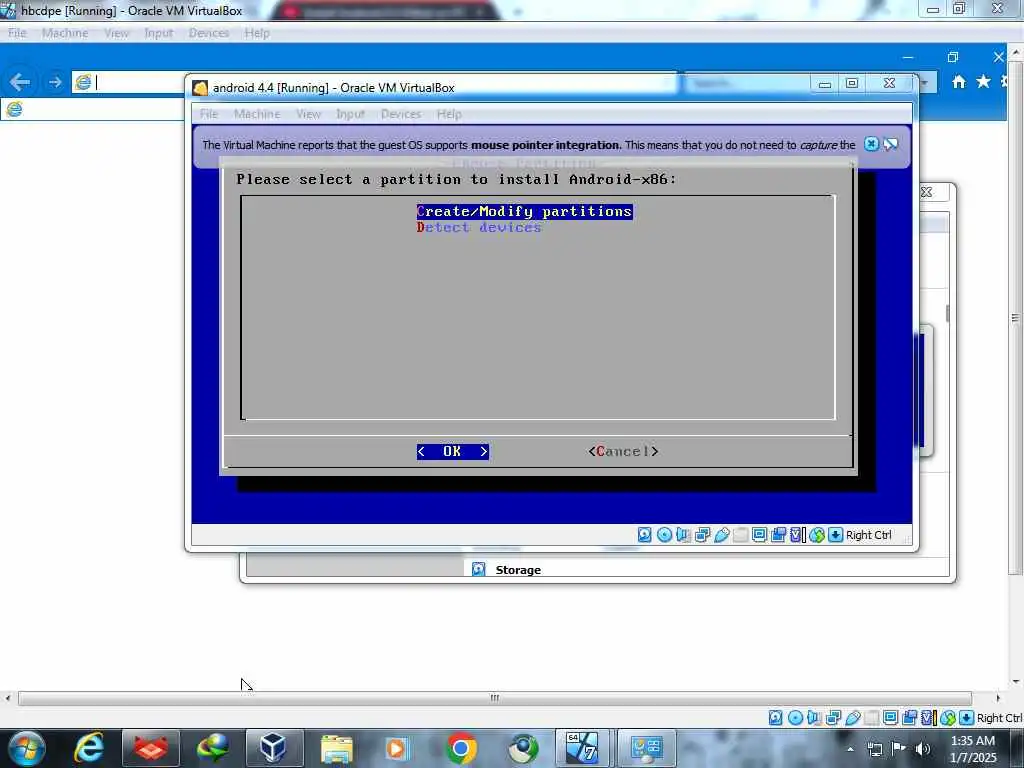Click display indicator in hbcdpe status bar

click(890, 718)
